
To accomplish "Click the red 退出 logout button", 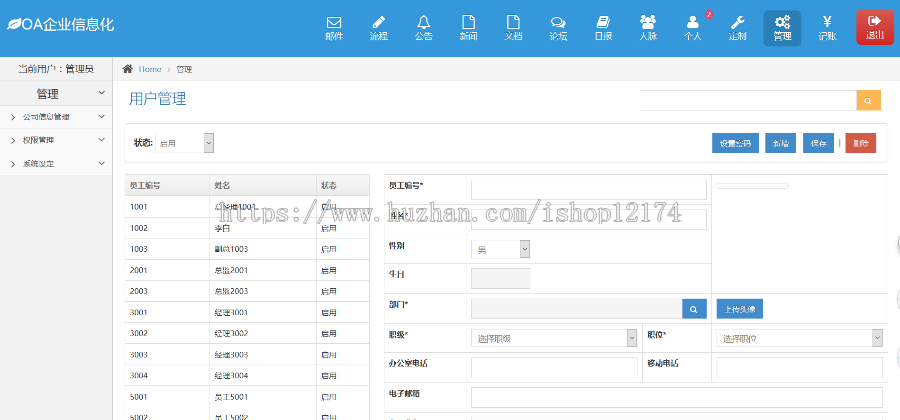I will (x=875, y=27).
